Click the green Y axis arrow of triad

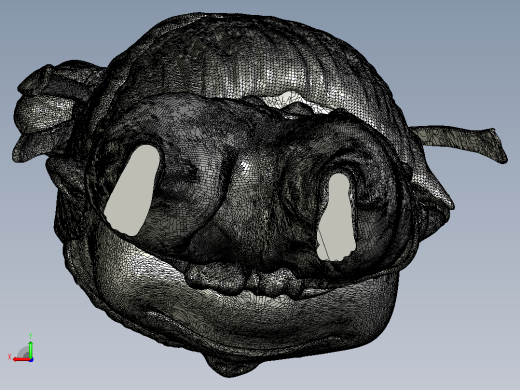[30, 349]
